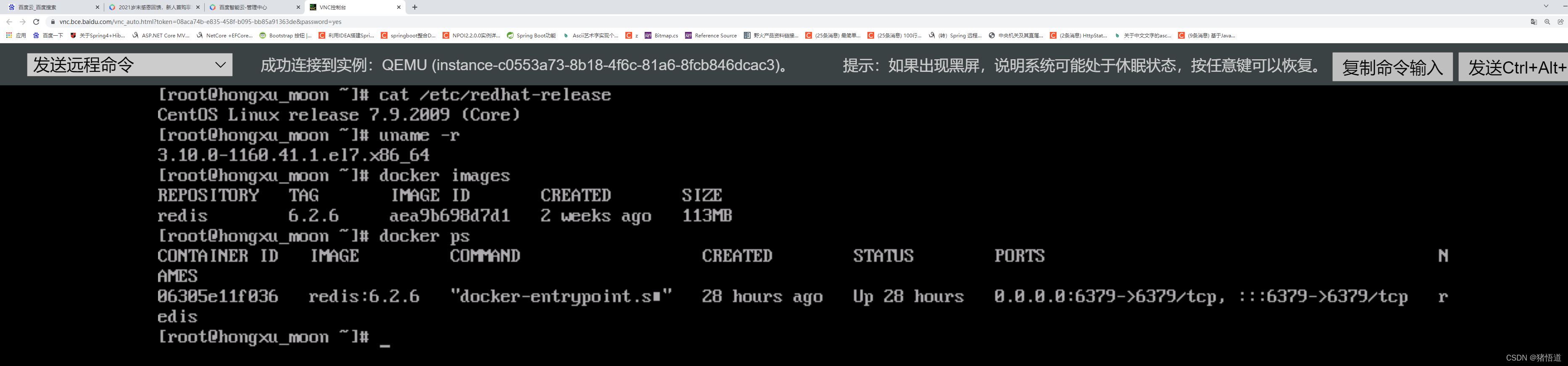Switch to the 百度智能云-管理中心 tab
This screenshot has height=366, width=1568.
pos(254,7)
